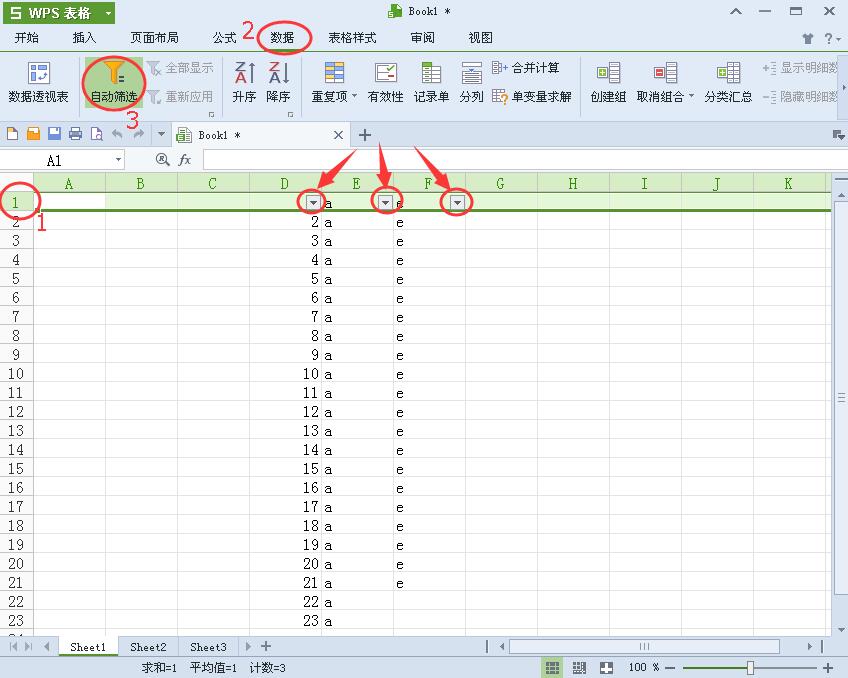Click the zoom in plus button

tap(827, 668)
